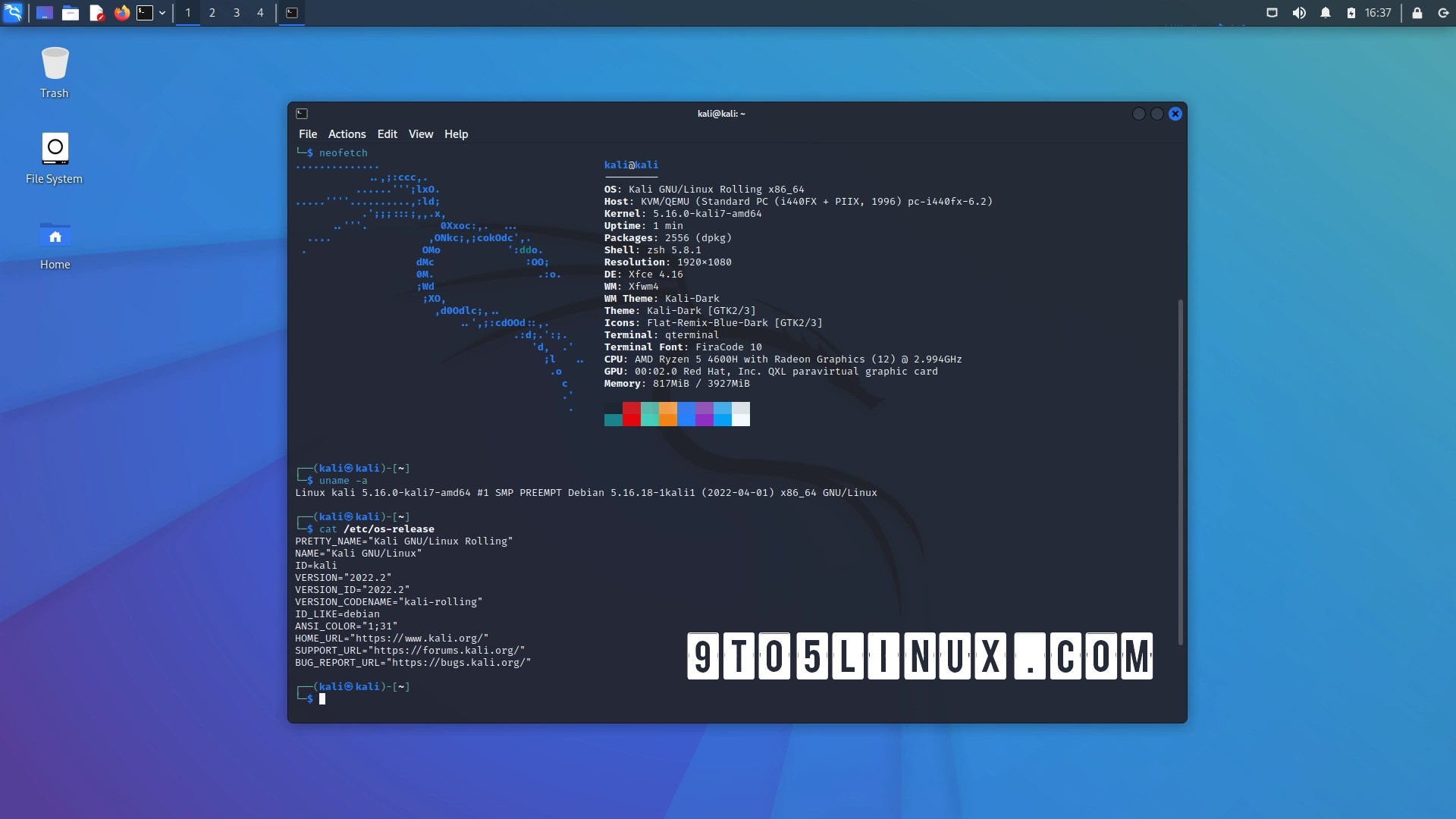
Task: Open the terminal File menu
Action: pos(307,134)
